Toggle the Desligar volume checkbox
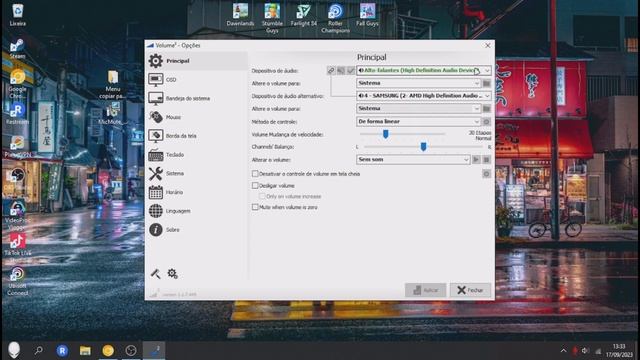The image size is (640, 360). (x=255, y=186)
